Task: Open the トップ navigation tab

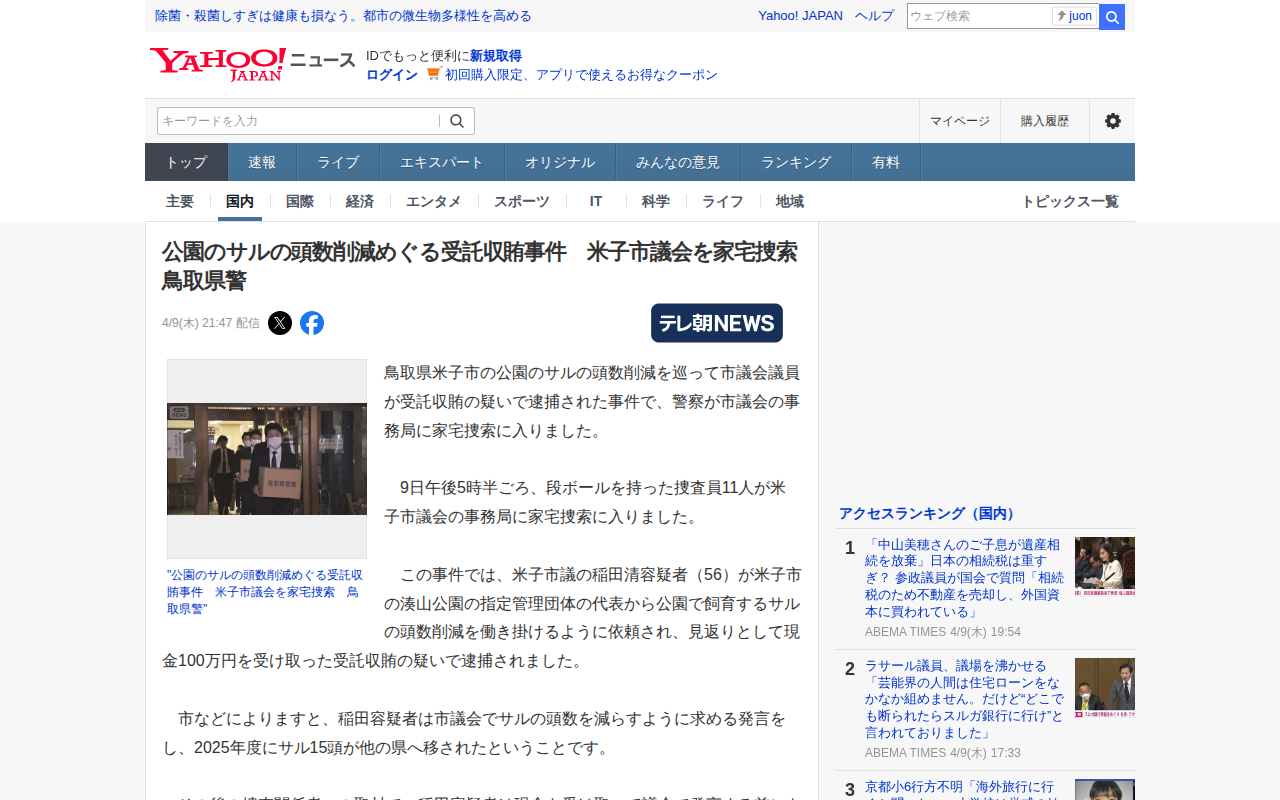Action: click(x=187, y=162)
